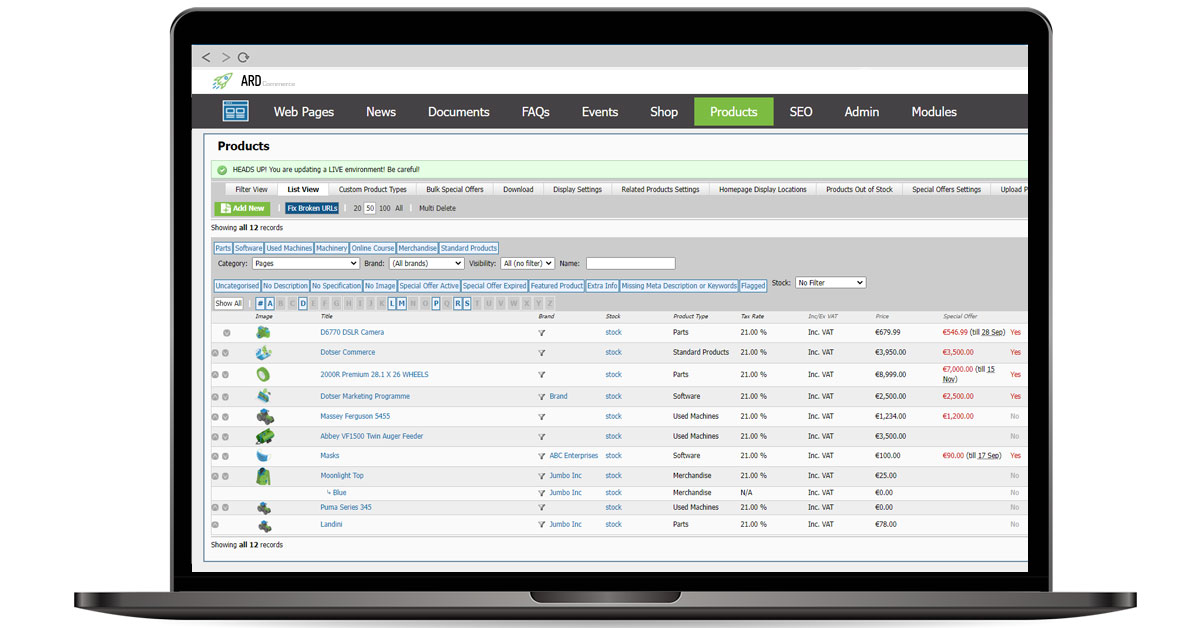Click the Name search input field
1200x628 pixels.
pyautogui.click(x=630, y=264)
